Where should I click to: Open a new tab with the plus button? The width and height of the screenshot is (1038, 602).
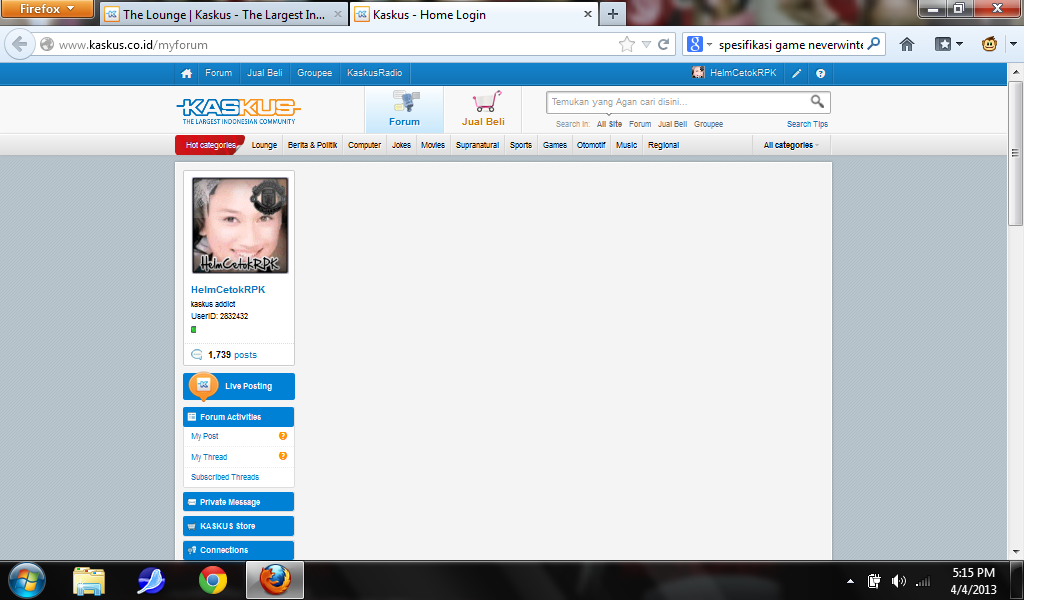[612, 14]
